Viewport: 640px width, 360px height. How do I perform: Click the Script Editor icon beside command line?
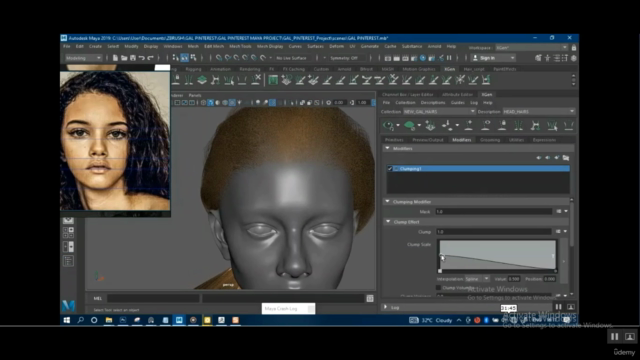tap(370, 299)
